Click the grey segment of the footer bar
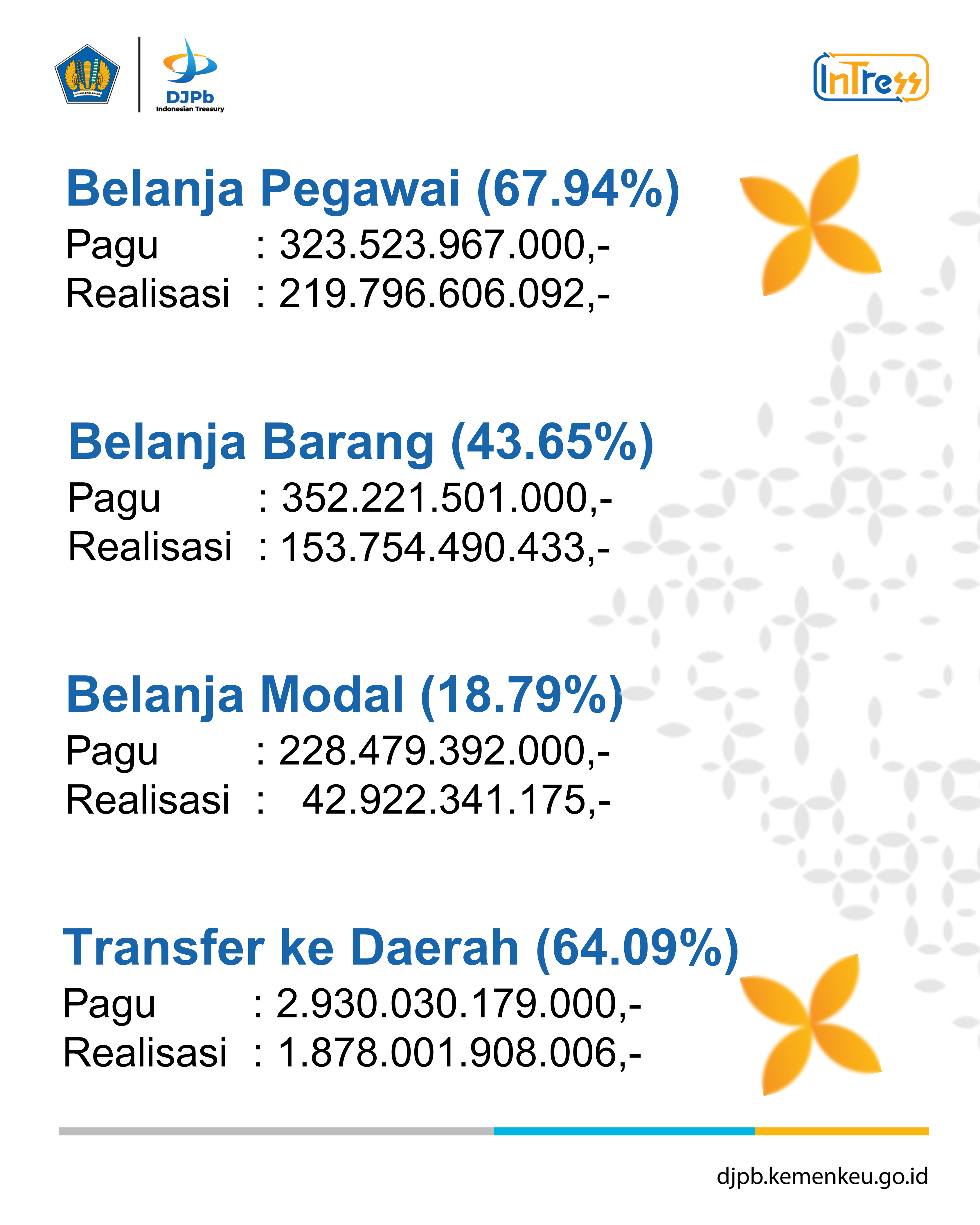 (x=276, y=1131)
